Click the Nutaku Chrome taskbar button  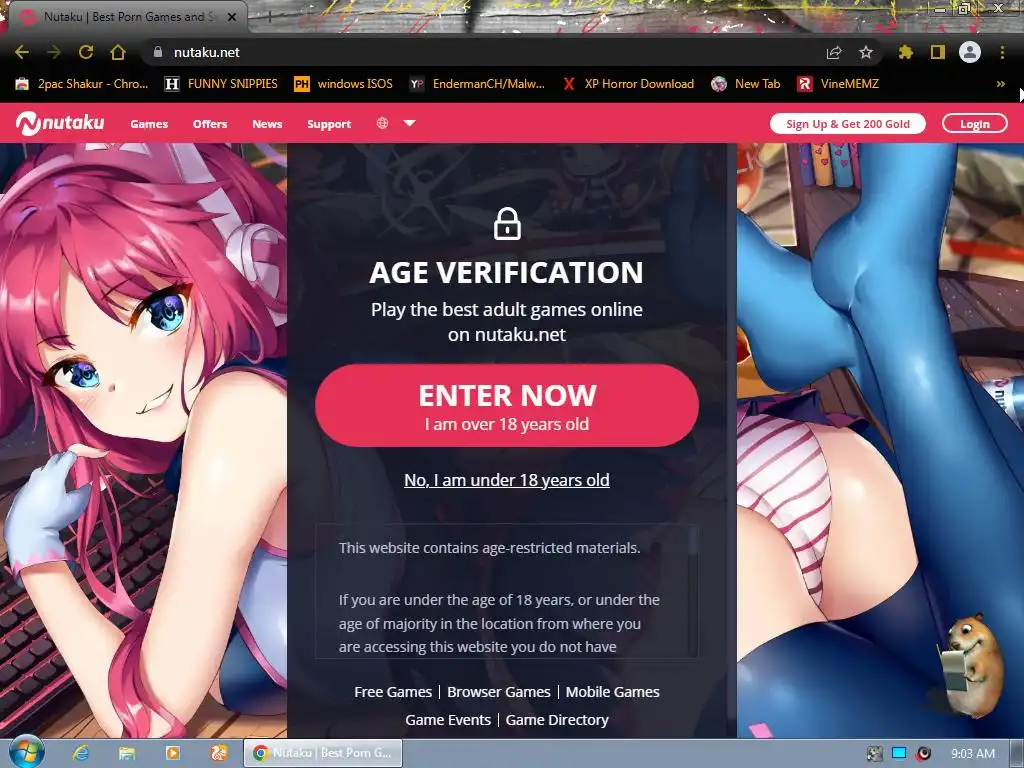click(323, 753)
